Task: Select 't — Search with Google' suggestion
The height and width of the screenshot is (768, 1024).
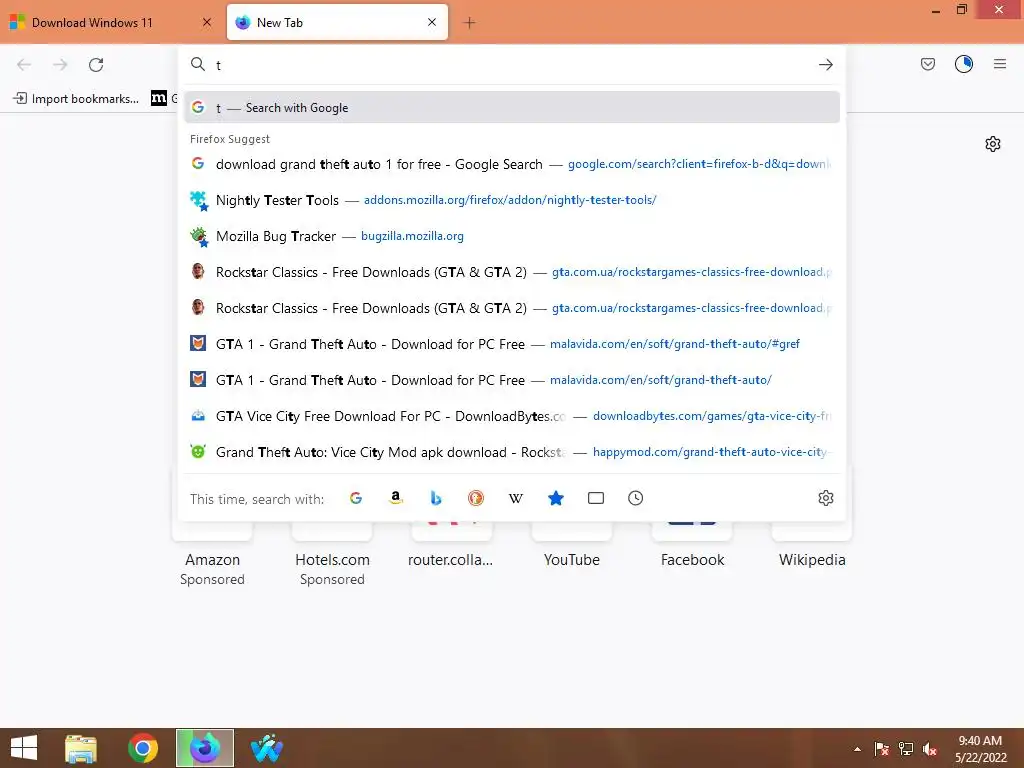Action: tap(512, 108)
